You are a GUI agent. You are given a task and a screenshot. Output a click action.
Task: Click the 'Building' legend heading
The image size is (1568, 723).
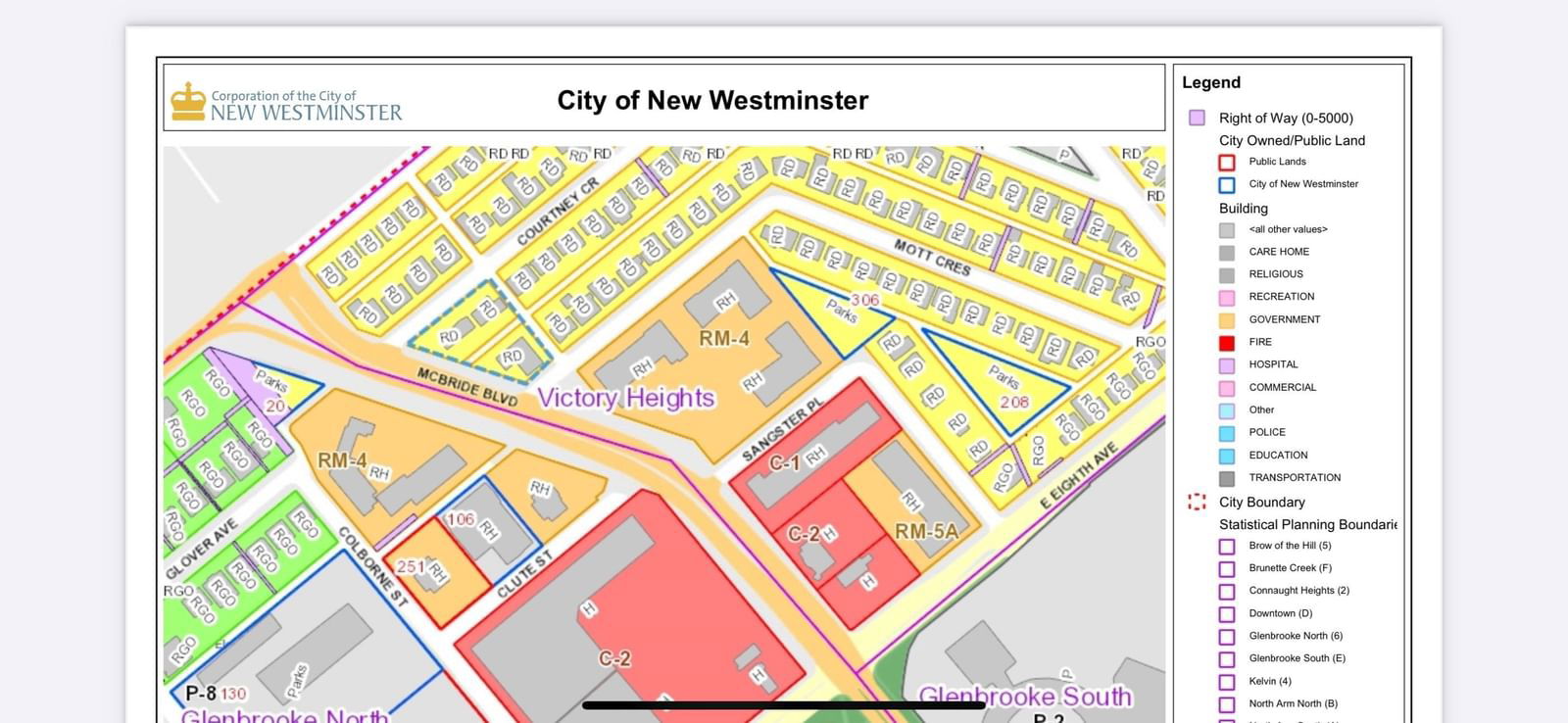[x=1244, y=208]
